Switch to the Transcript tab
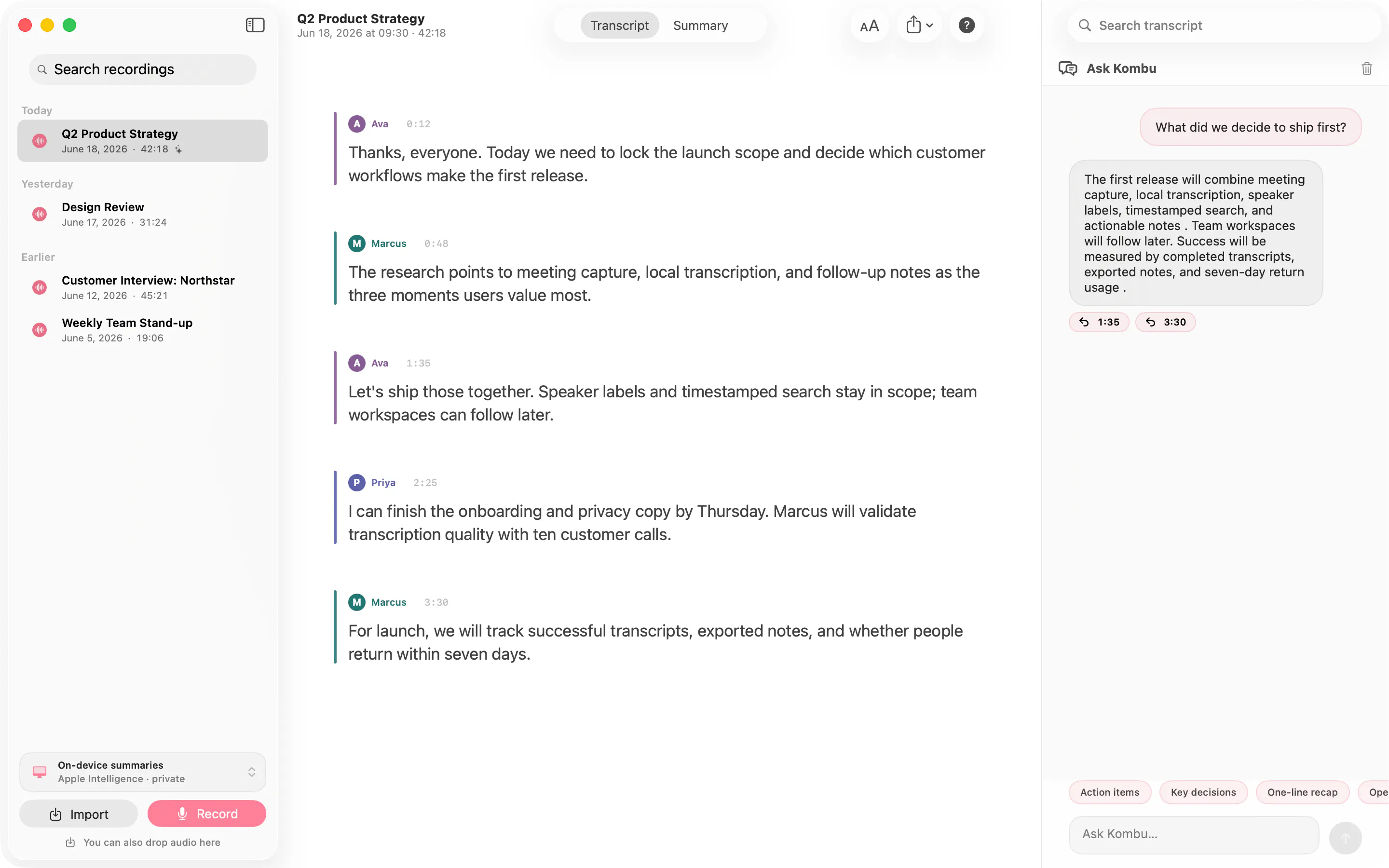Viewport: 1389px width, 868px height. pos(619,25)
